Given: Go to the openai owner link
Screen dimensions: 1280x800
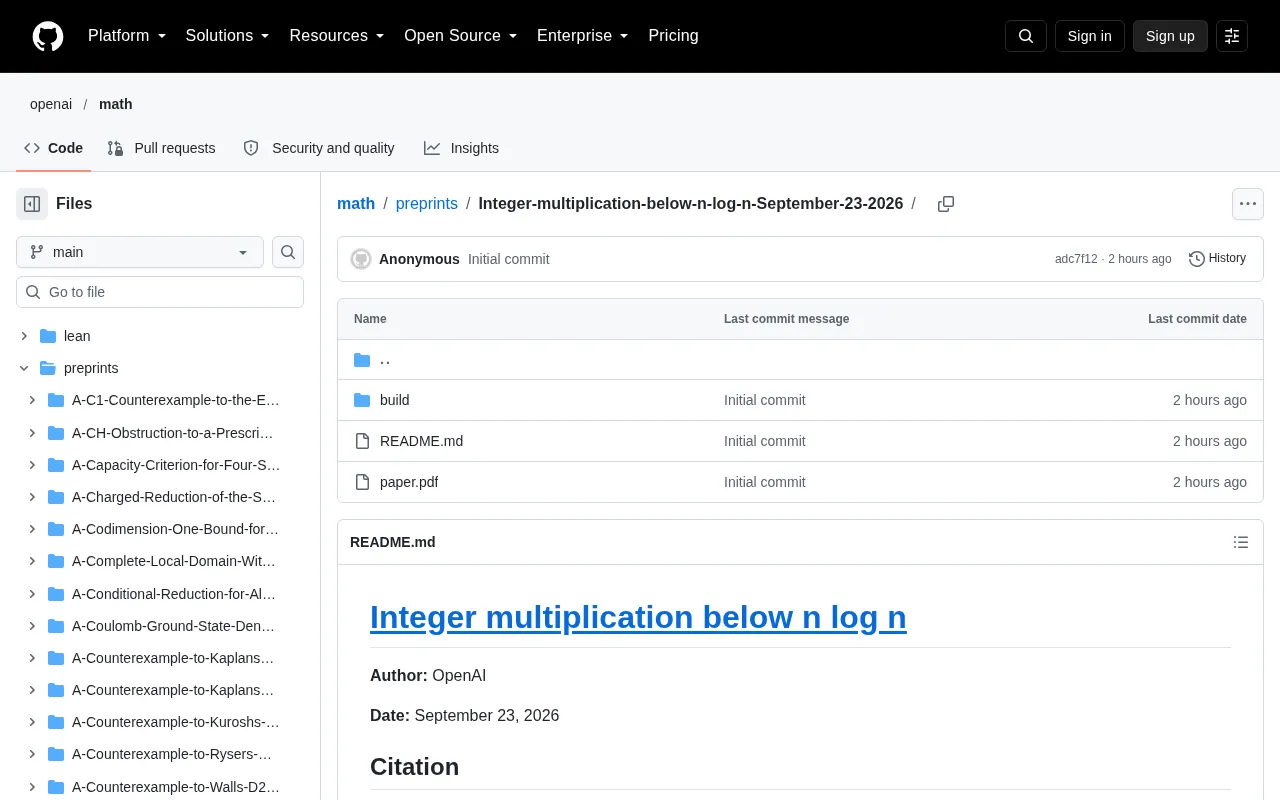Looking at the screenshot, I should [x=51, y=104].
